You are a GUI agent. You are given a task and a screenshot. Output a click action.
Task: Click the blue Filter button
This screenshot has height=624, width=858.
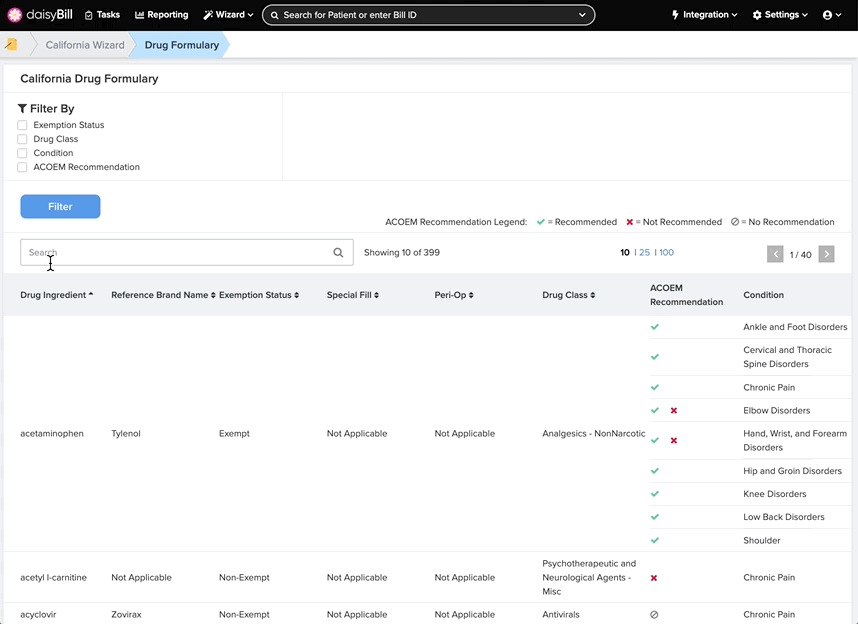click(x=60, y=206)
